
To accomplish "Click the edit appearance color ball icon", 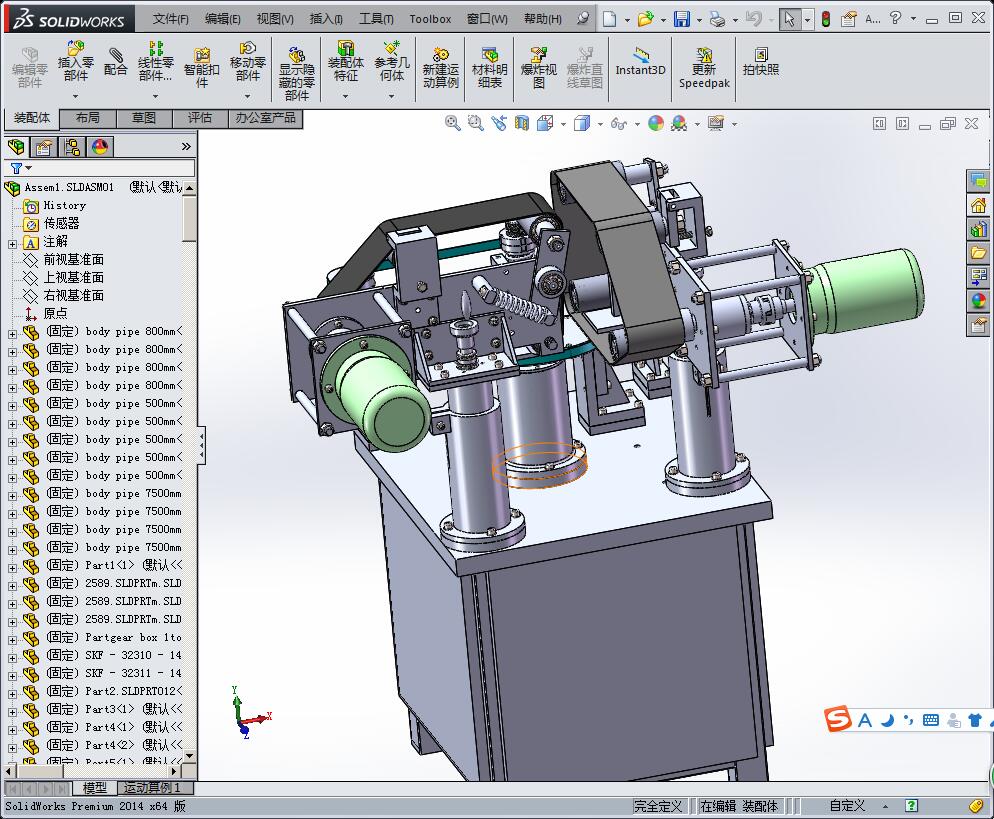I will 656,123.
